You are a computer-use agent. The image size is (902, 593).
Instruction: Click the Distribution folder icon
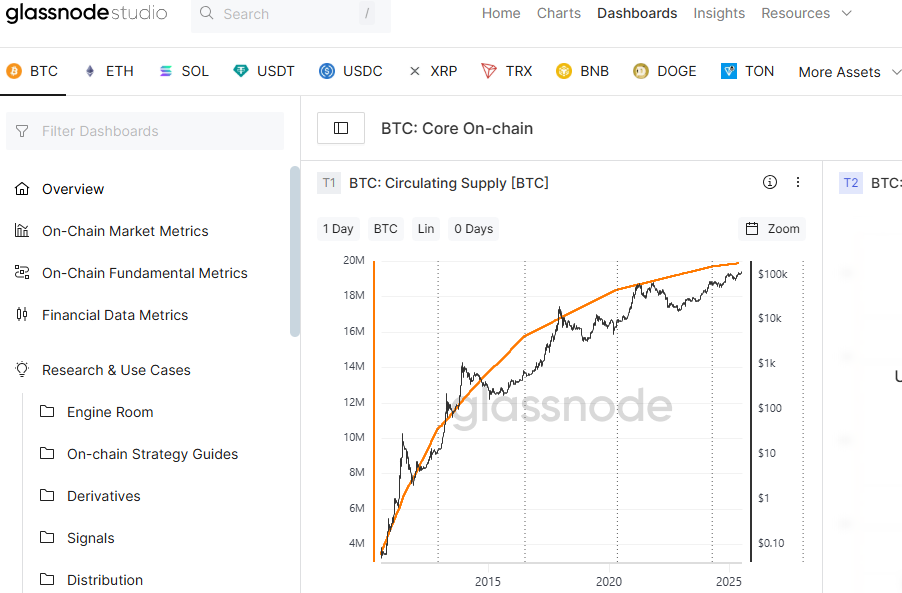pos(47,579)
